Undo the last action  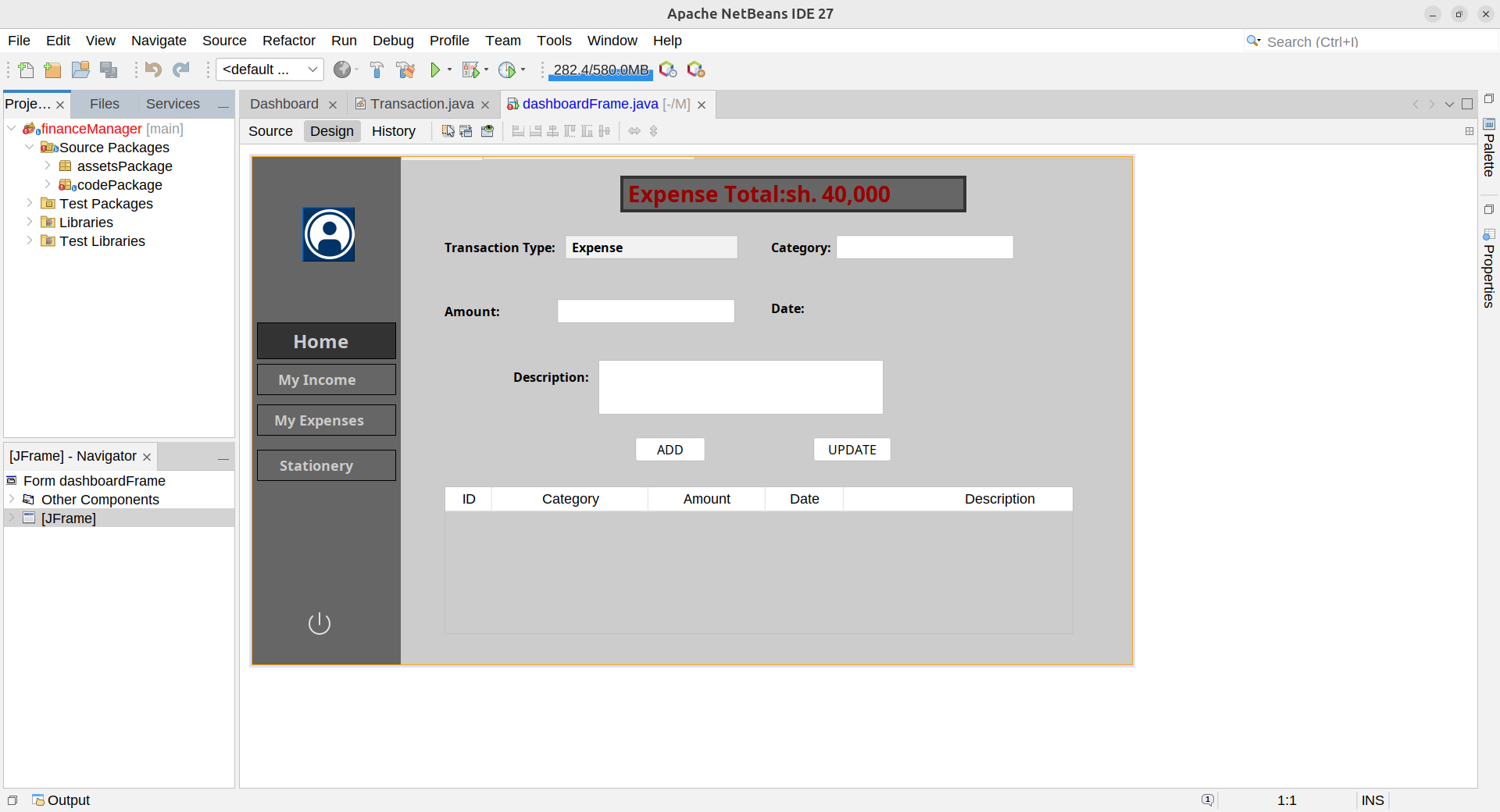point(153,69)
